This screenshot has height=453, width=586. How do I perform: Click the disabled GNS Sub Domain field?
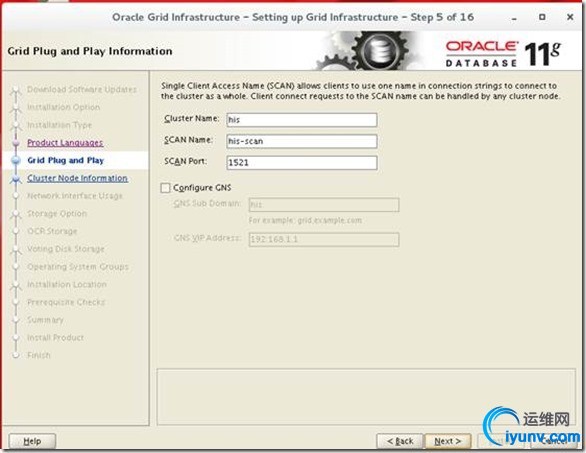click(x=324, y=205)
